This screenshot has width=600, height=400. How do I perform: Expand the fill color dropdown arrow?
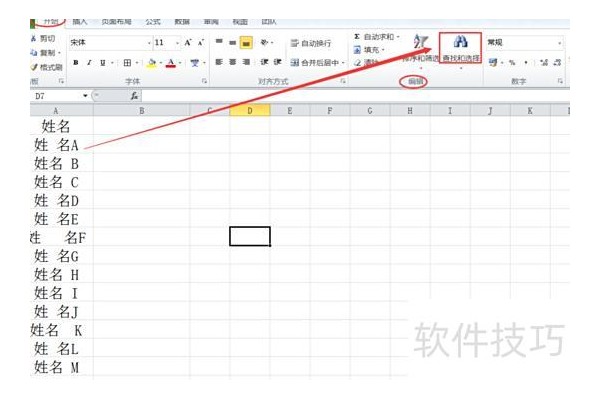tap(161, 63)
